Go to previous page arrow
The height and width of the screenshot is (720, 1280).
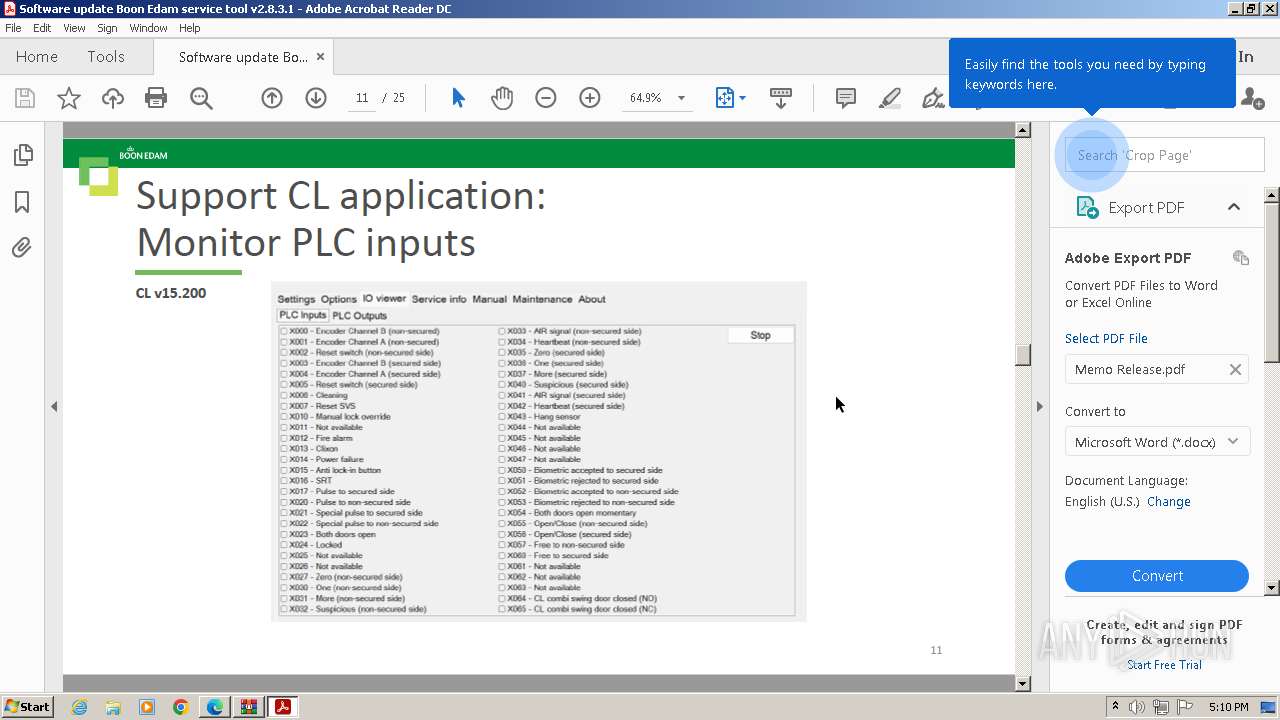pos(272,98)
